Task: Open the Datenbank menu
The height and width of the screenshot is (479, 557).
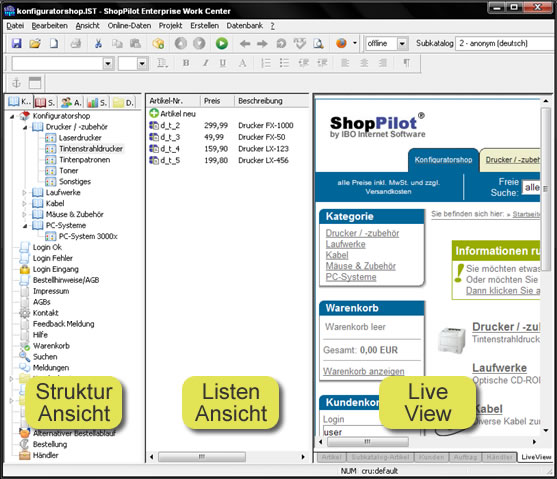Action: coord(244,26)
